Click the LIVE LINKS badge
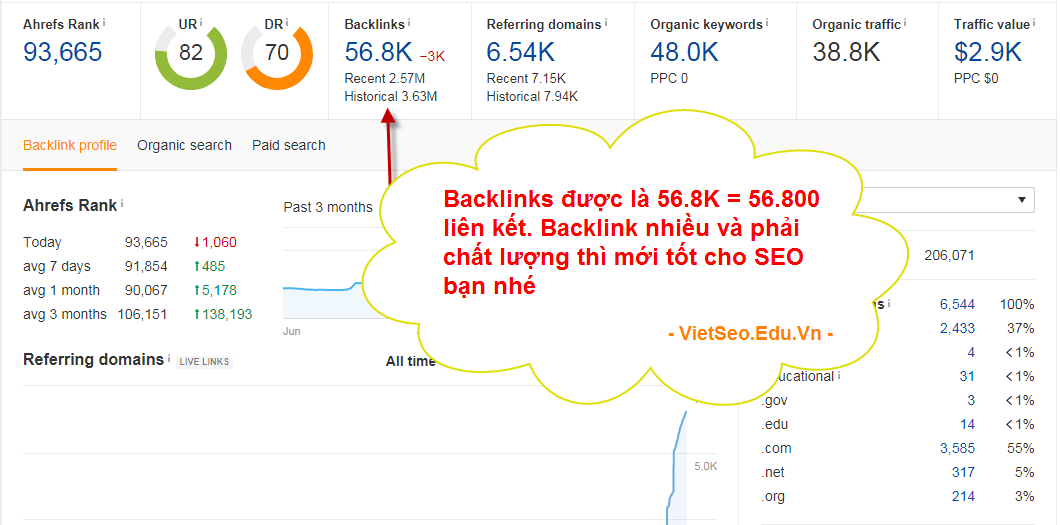The width and height of the screenshot is (1060, 525). point(204,361)
